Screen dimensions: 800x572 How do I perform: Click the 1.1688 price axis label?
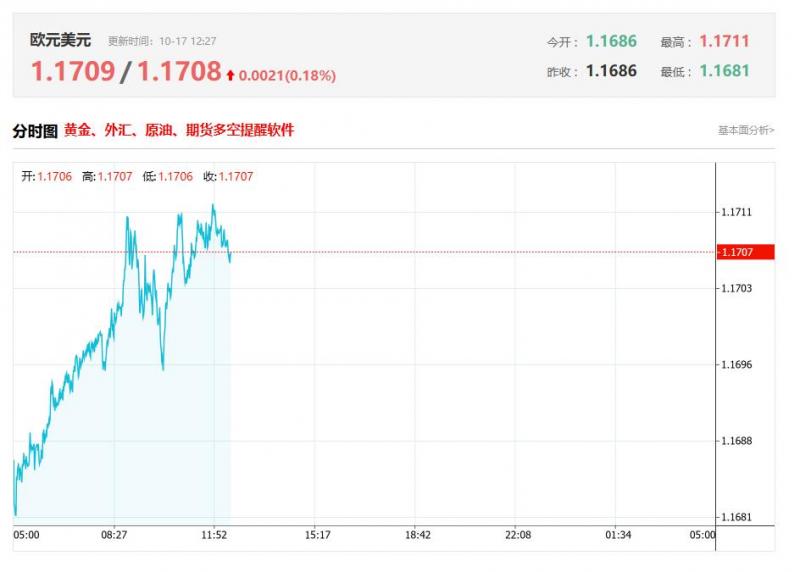pyautogui.click(x=736, y=441)
